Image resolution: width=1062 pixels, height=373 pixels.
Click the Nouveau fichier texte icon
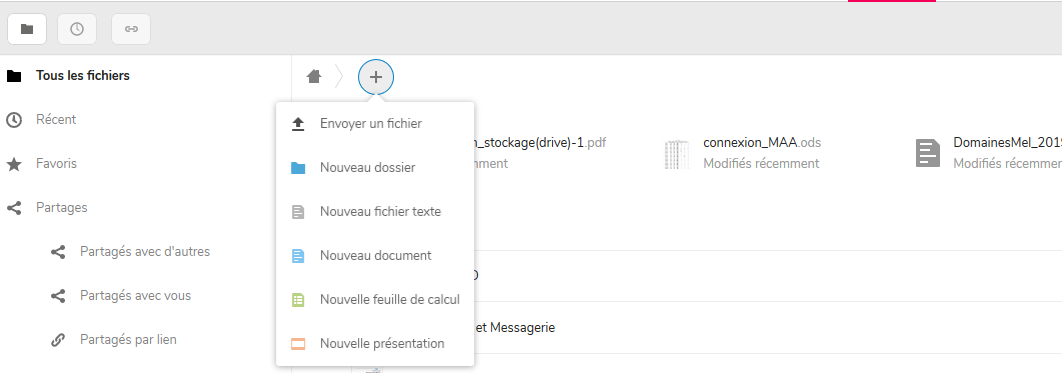pos(298,212)
